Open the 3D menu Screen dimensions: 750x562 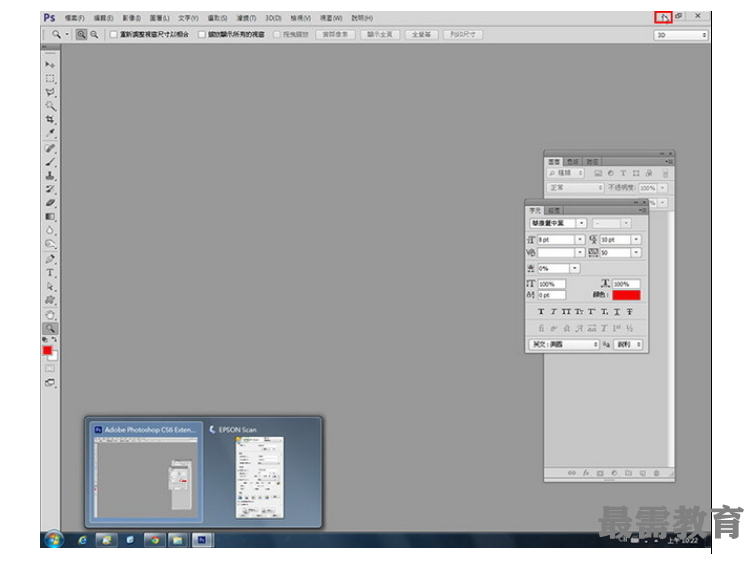(x=273, y=18)
